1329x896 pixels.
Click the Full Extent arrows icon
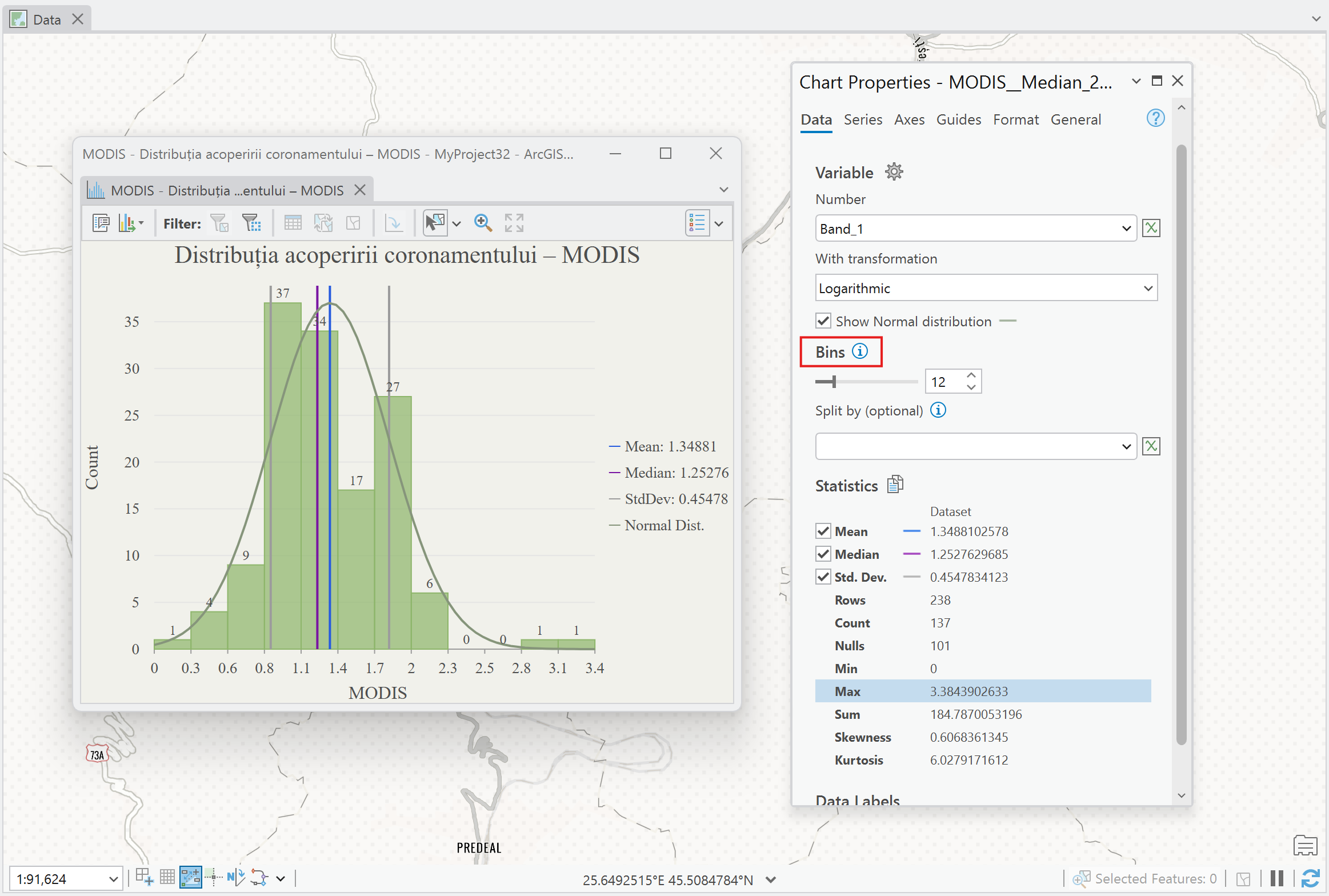[x=514, y=223]
